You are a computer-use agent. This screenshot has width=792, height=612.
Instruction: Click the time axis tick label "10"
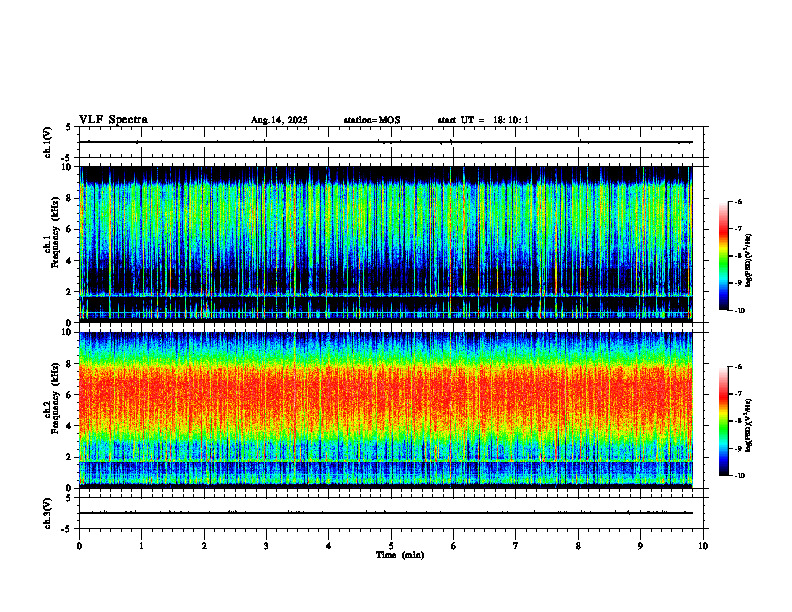pyautogui.click(x=703, y=546)
